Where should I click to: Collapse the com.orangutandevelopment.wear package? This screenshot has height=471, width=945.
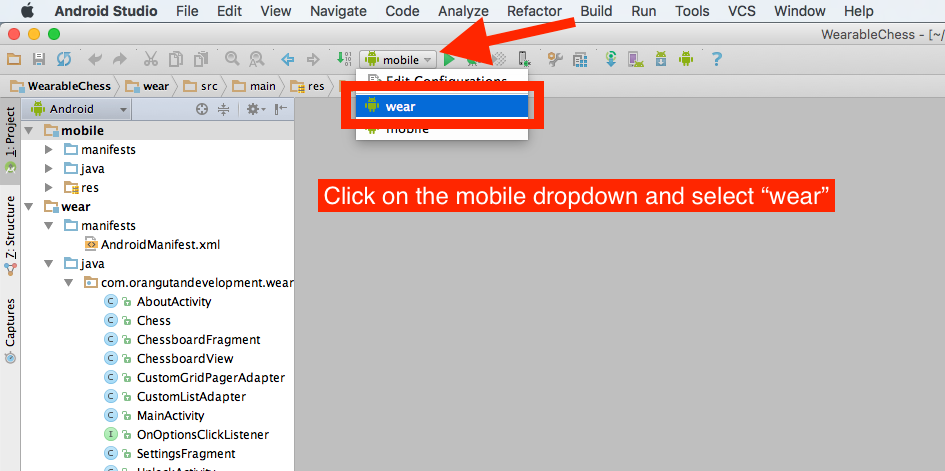point(69,283)
